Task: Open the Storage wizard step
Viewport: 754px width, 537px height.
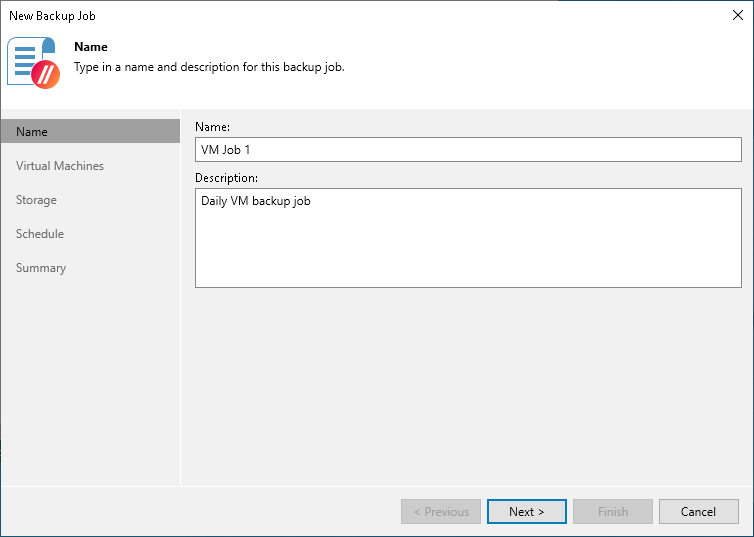Action: (x=37, y=200)
